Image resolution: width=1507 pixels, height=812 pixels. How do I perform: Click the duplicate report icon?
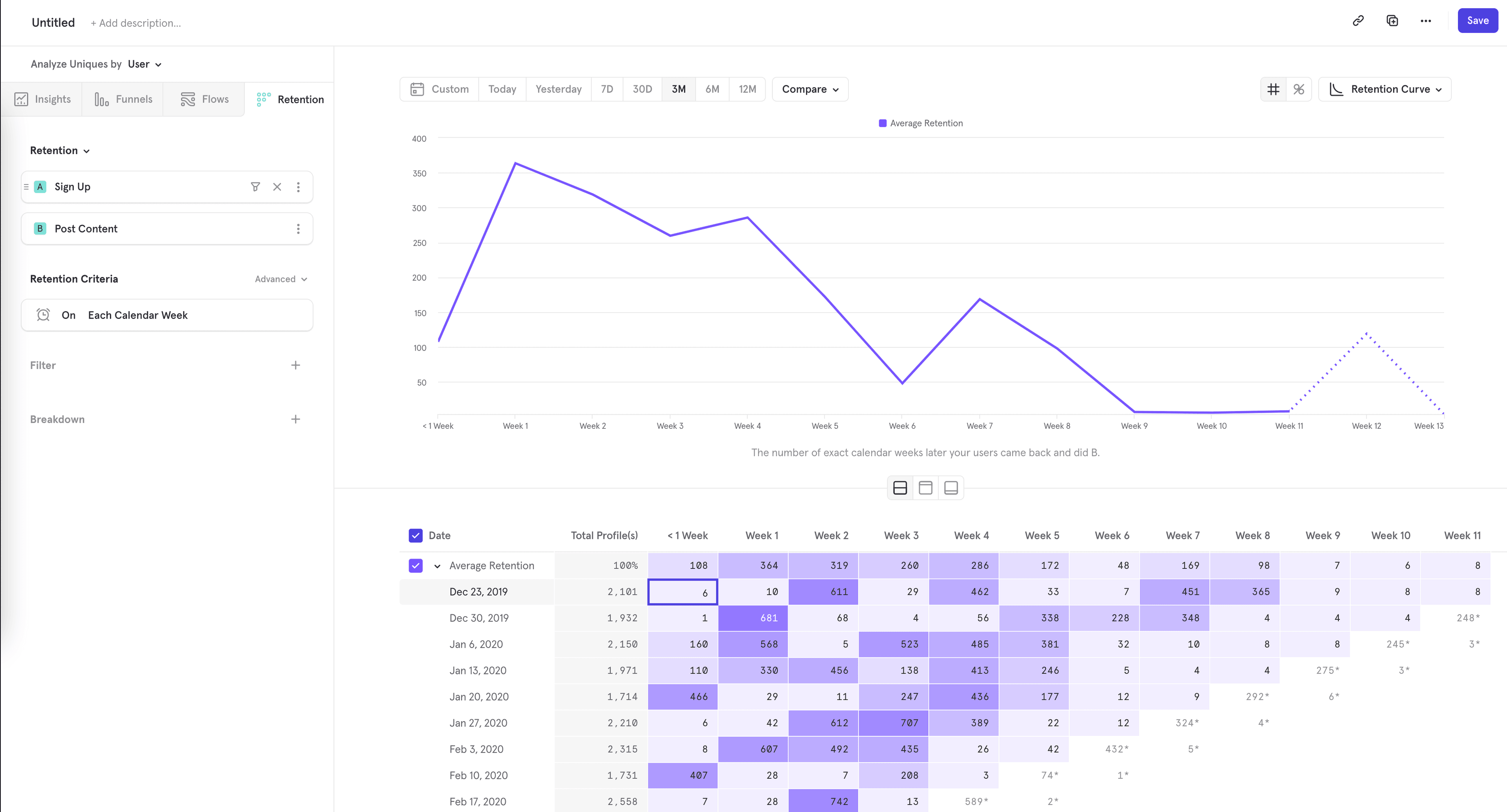[x=1392, y=21]
